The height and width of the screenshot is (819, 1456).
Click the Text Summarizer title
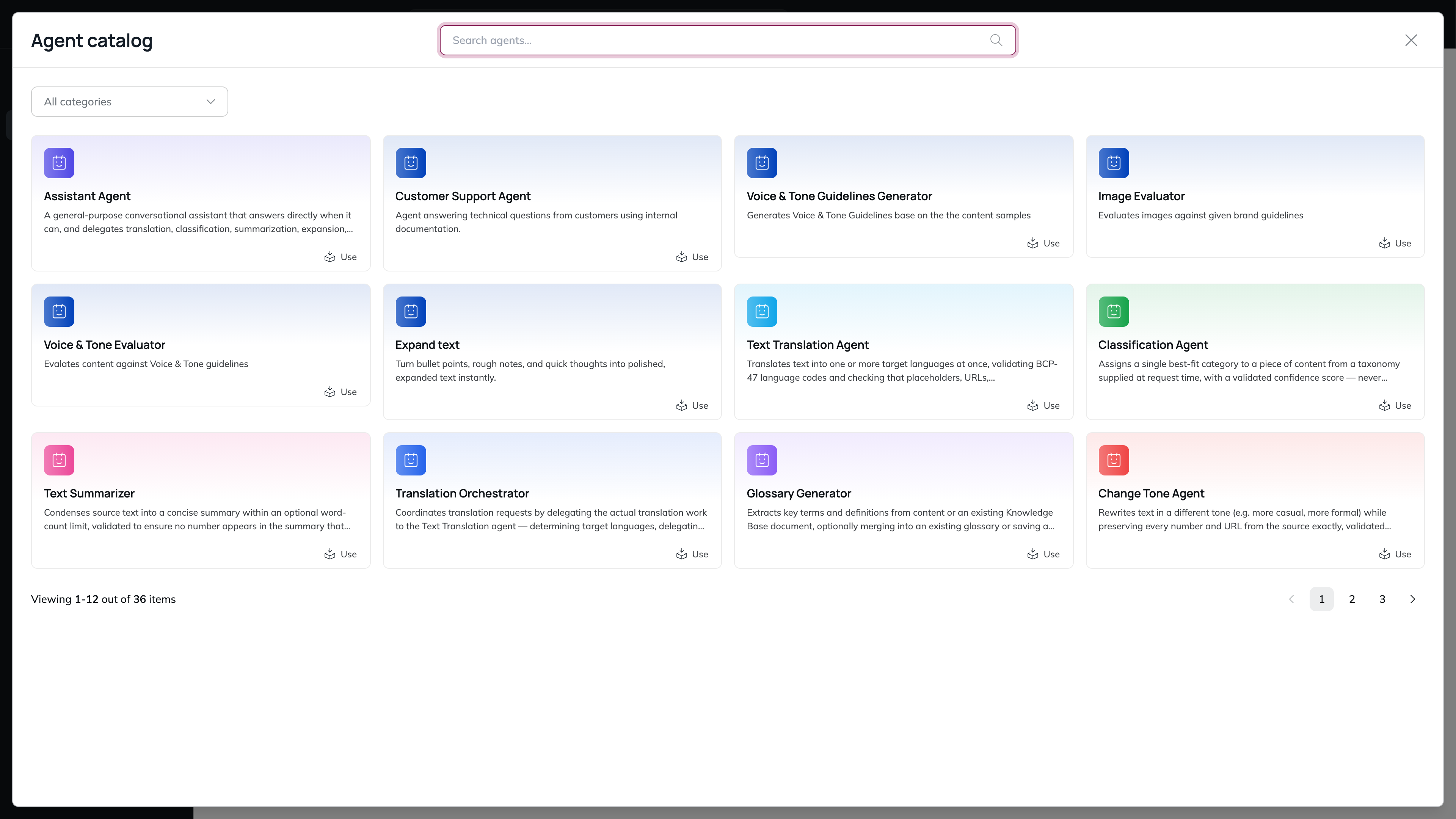pos(89,493)
